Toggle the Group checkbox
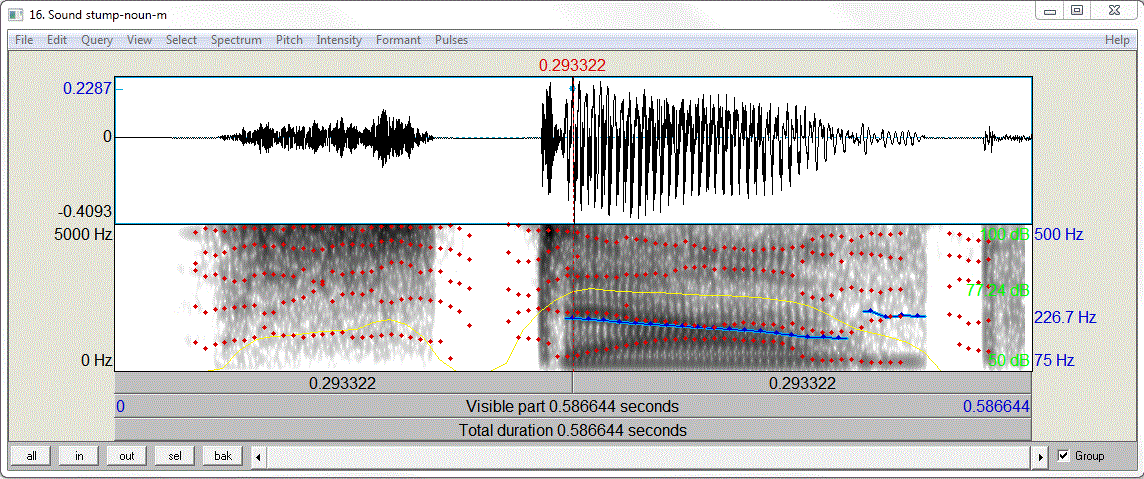 1064,456
